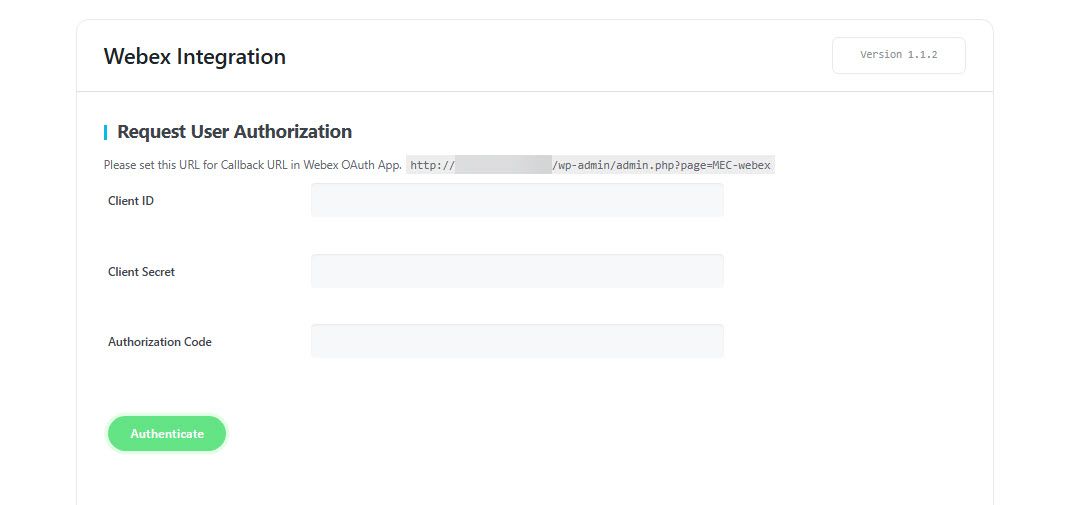
Task: Click the Client ID label
Action: click(x=131, y=201)
